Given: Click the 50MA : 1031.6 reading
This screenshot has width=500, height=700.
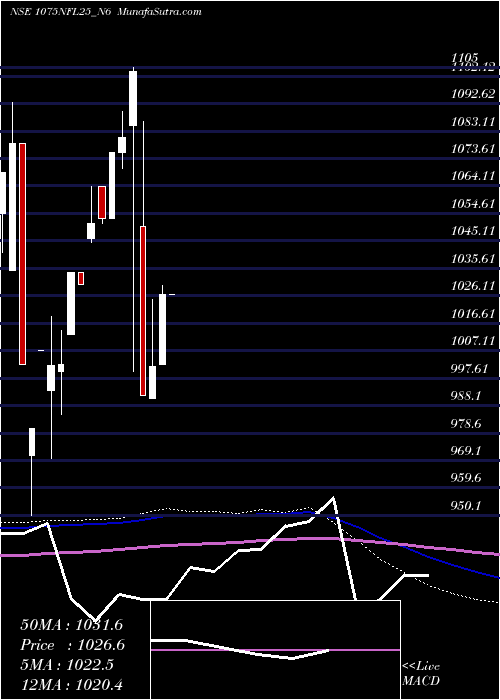Looking at the screenshot, I should click(x=72, y=625).
